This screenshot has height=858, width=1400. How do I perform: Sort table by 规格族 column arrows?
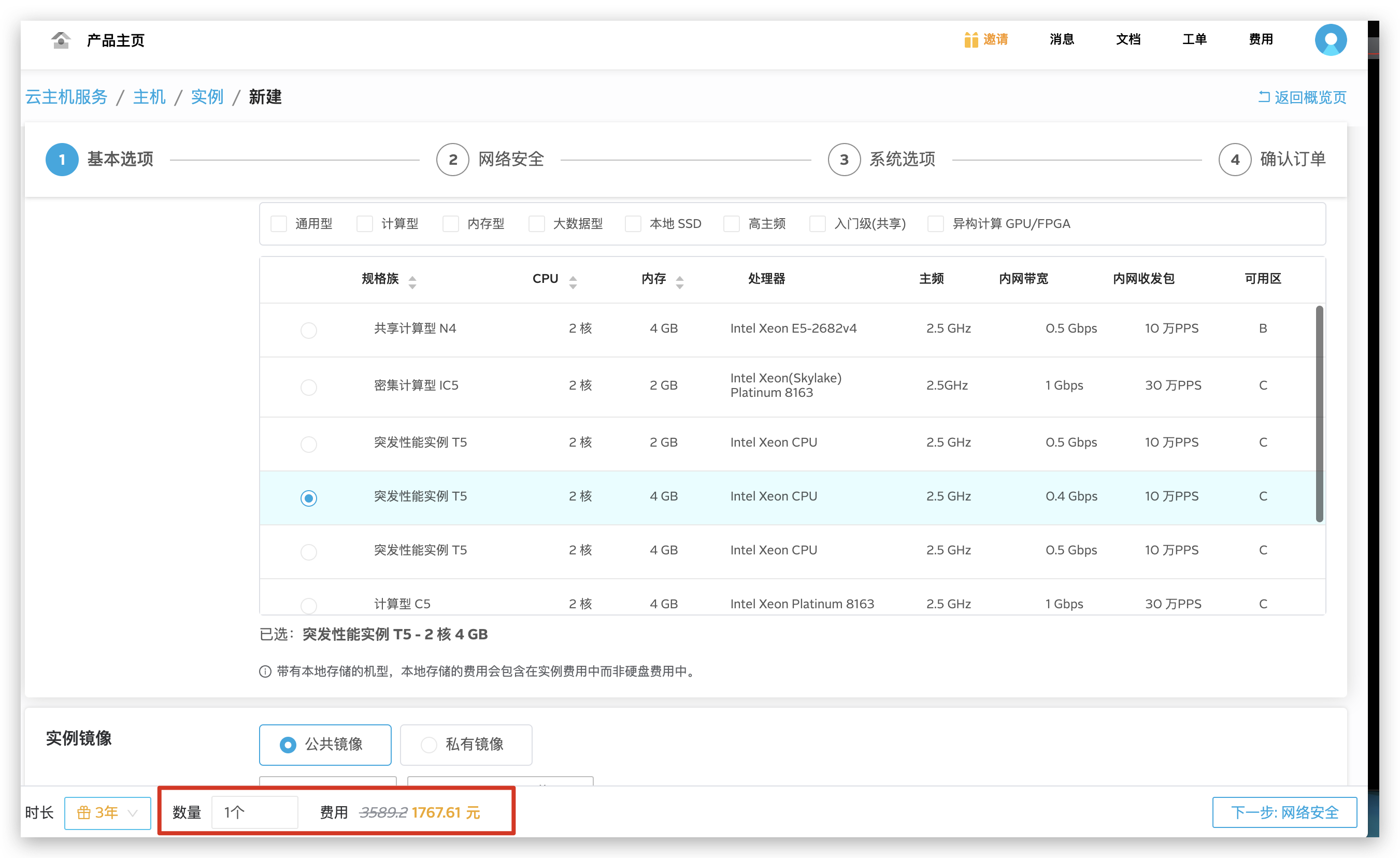(412, 282)
